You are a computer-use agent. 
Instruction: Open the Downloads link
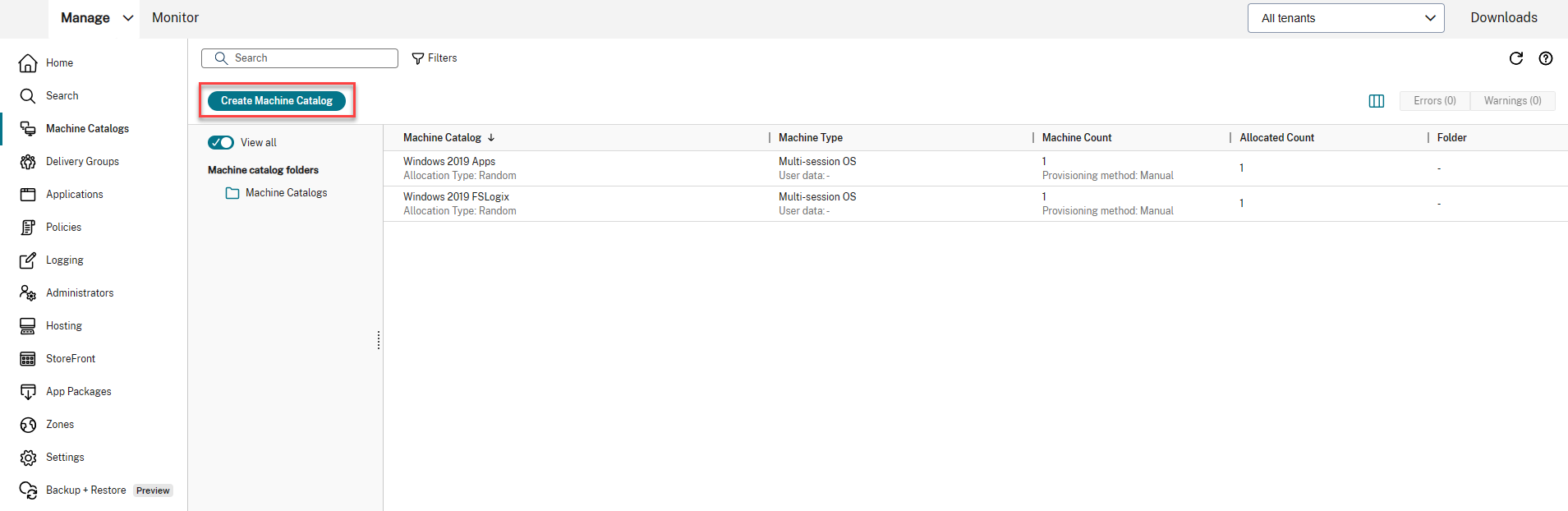(1503, 18)
